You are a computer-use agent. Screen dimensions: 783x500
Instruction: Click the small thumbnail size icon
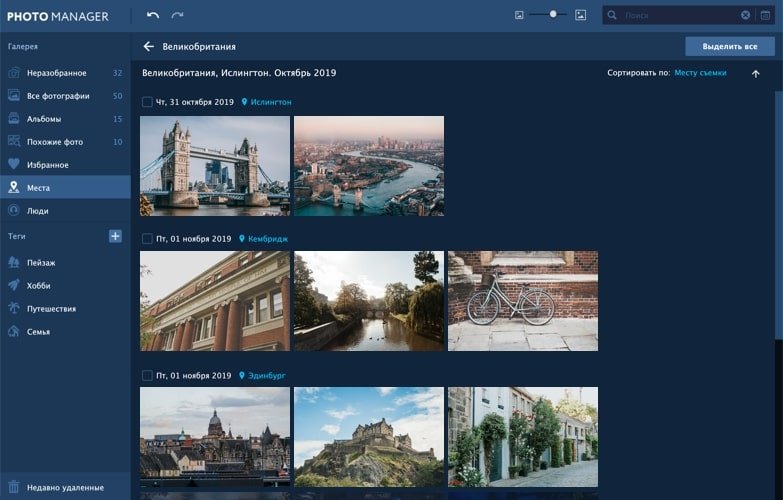click(519, 15)
